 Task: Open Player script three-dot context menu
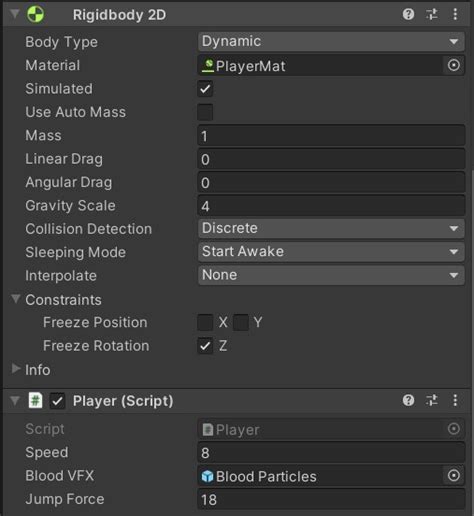[455, 400]
